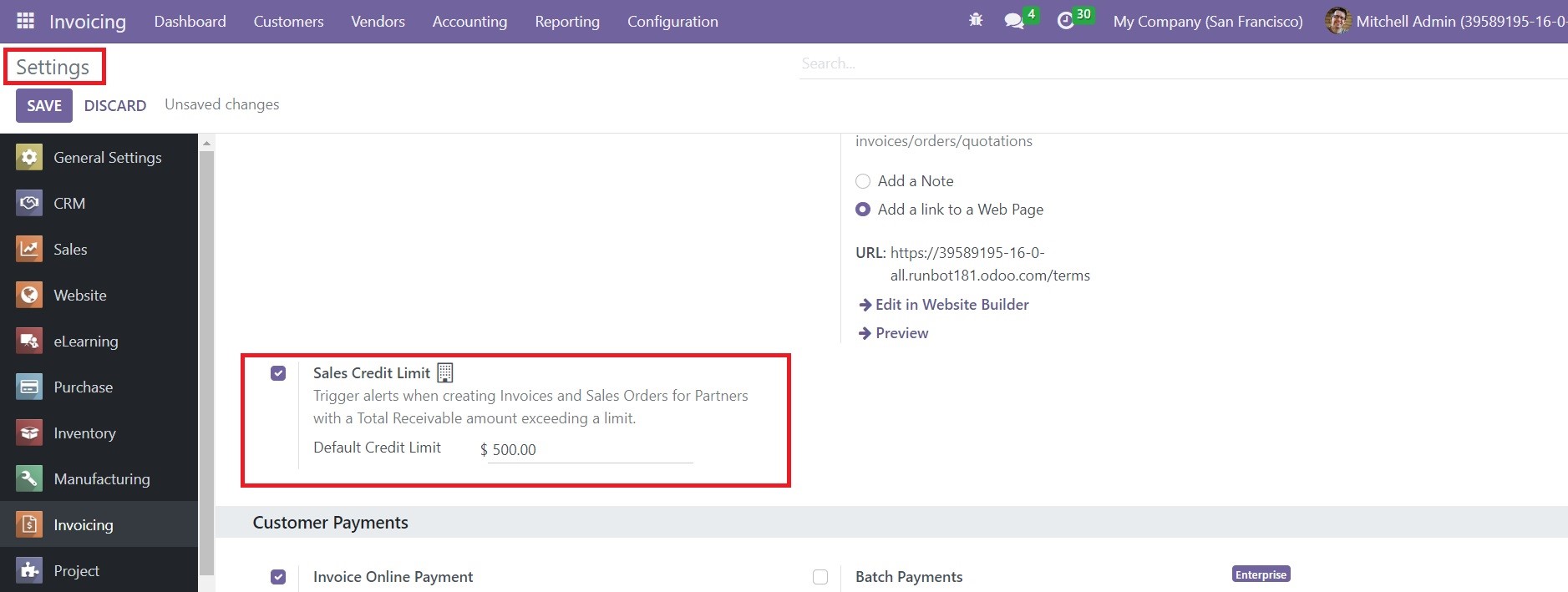Click the sidebar vertical scrollbar

(206, 363)
